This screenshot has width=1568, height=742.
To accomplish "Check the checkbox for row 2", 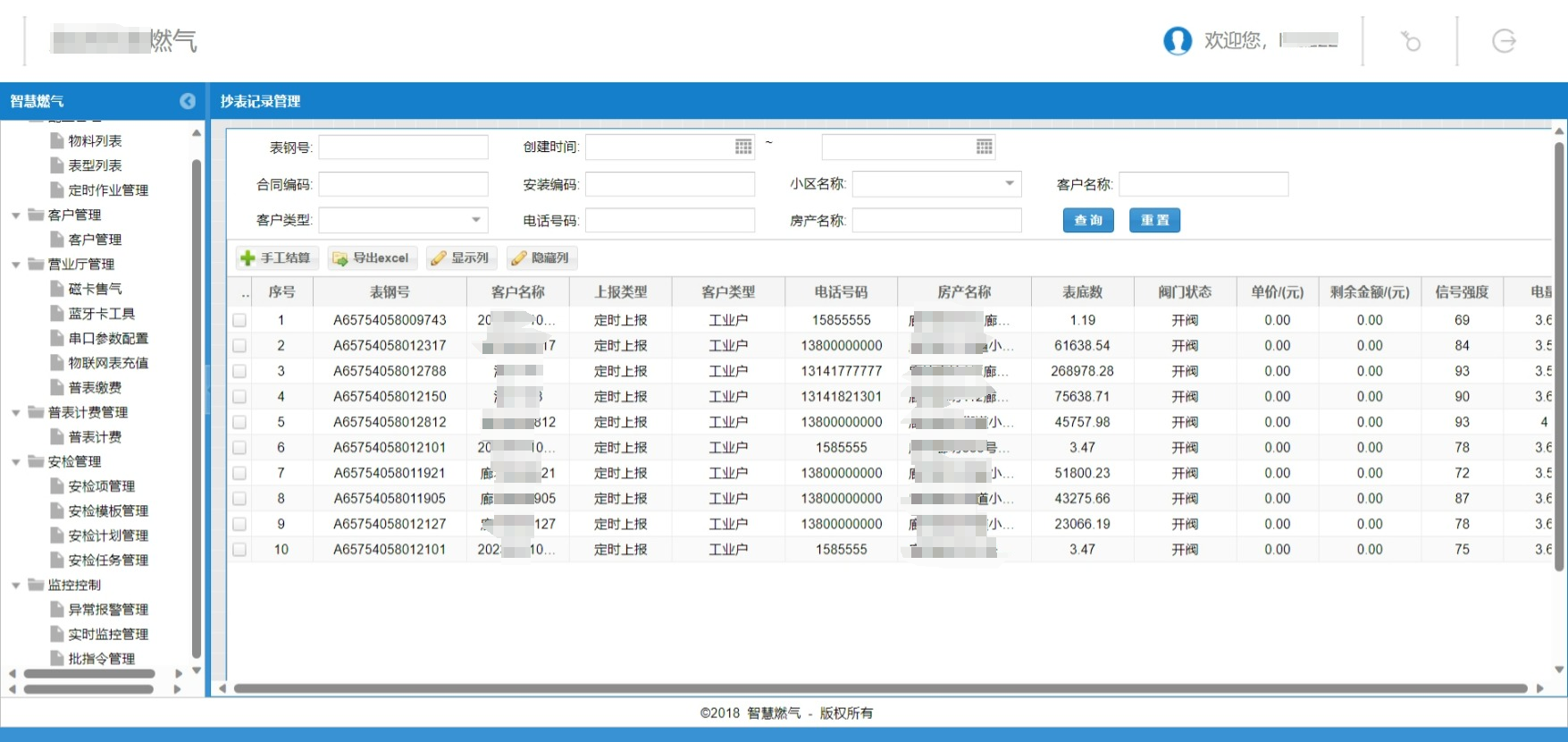I will tap(239, 345).
